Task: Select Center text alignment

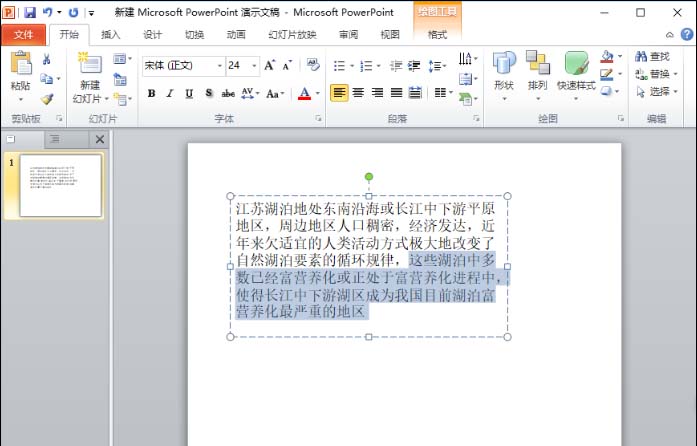Action: [358, 93]
